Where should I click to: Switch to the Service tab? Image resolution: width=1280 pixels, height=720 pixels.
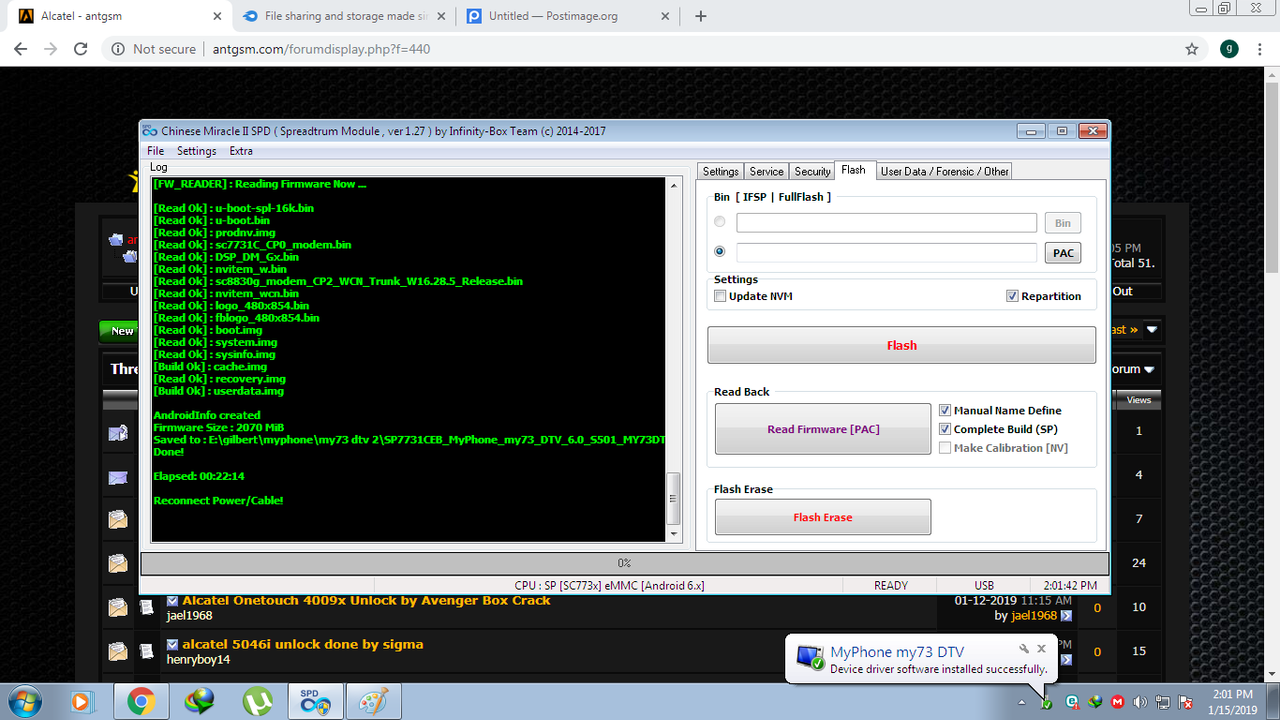click(x=766, y=171)
